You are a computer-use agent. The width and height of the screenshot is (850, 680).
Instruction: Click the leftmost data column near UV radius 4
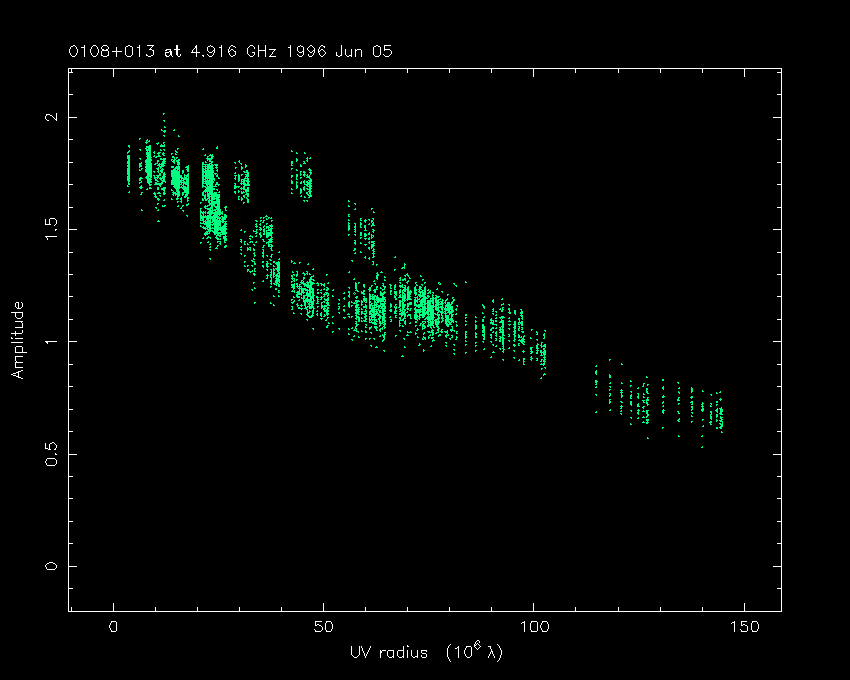point(128,166)
